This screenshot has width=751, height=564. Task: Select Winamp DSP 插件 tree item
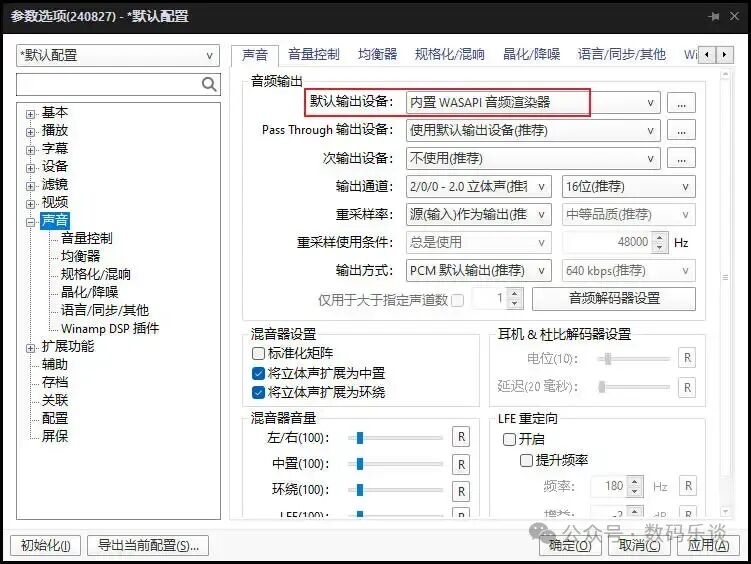point(110,329)
